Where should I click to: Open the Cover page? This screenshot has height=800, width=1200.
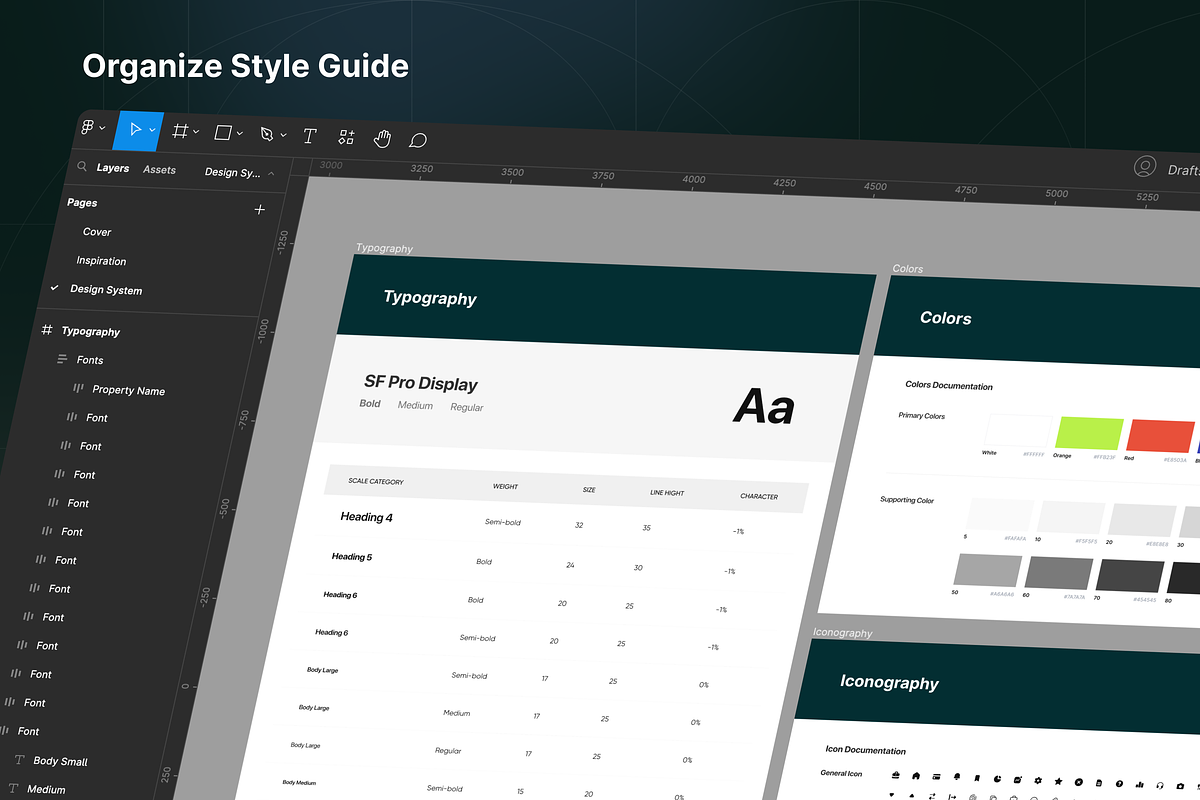tap(97, 231)
